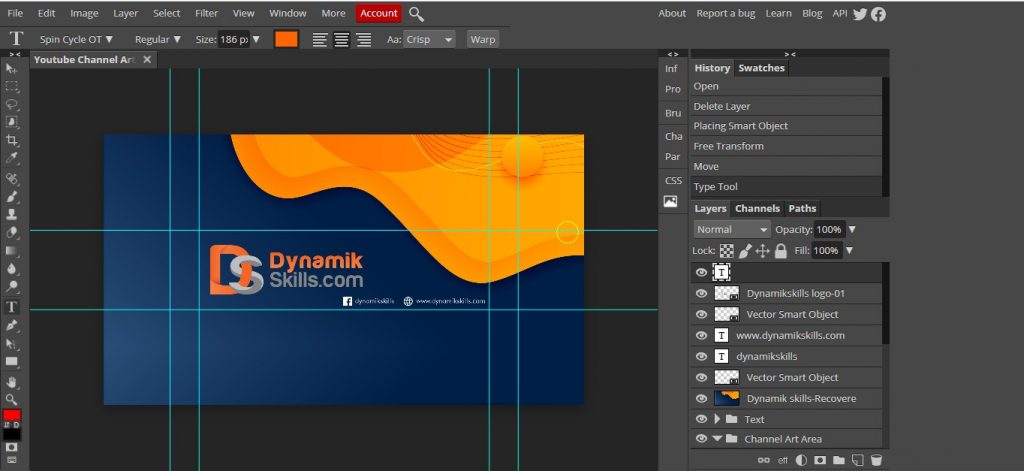Open the anti-aliasing Crisp dropdown
Screen dimensions: 1024x471
pos(428,39)
